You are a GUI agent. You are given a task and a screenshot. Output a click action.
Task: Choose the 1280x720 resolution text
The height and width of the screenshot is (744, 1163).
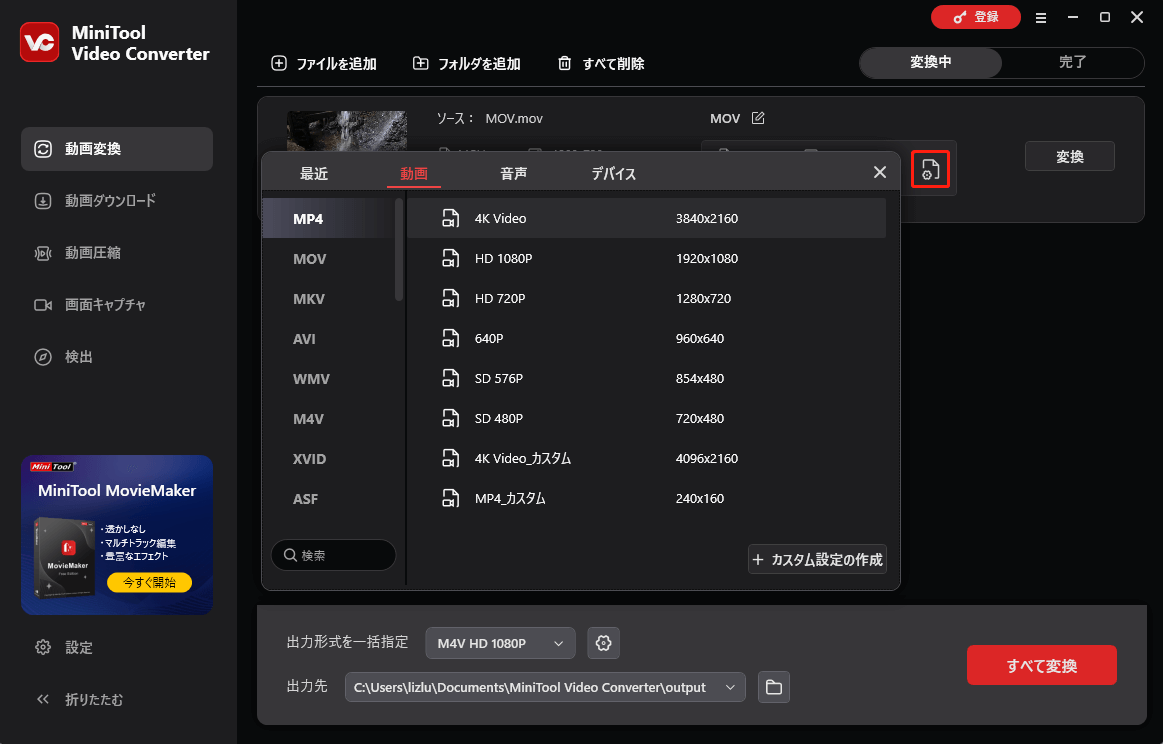[703, 299]
